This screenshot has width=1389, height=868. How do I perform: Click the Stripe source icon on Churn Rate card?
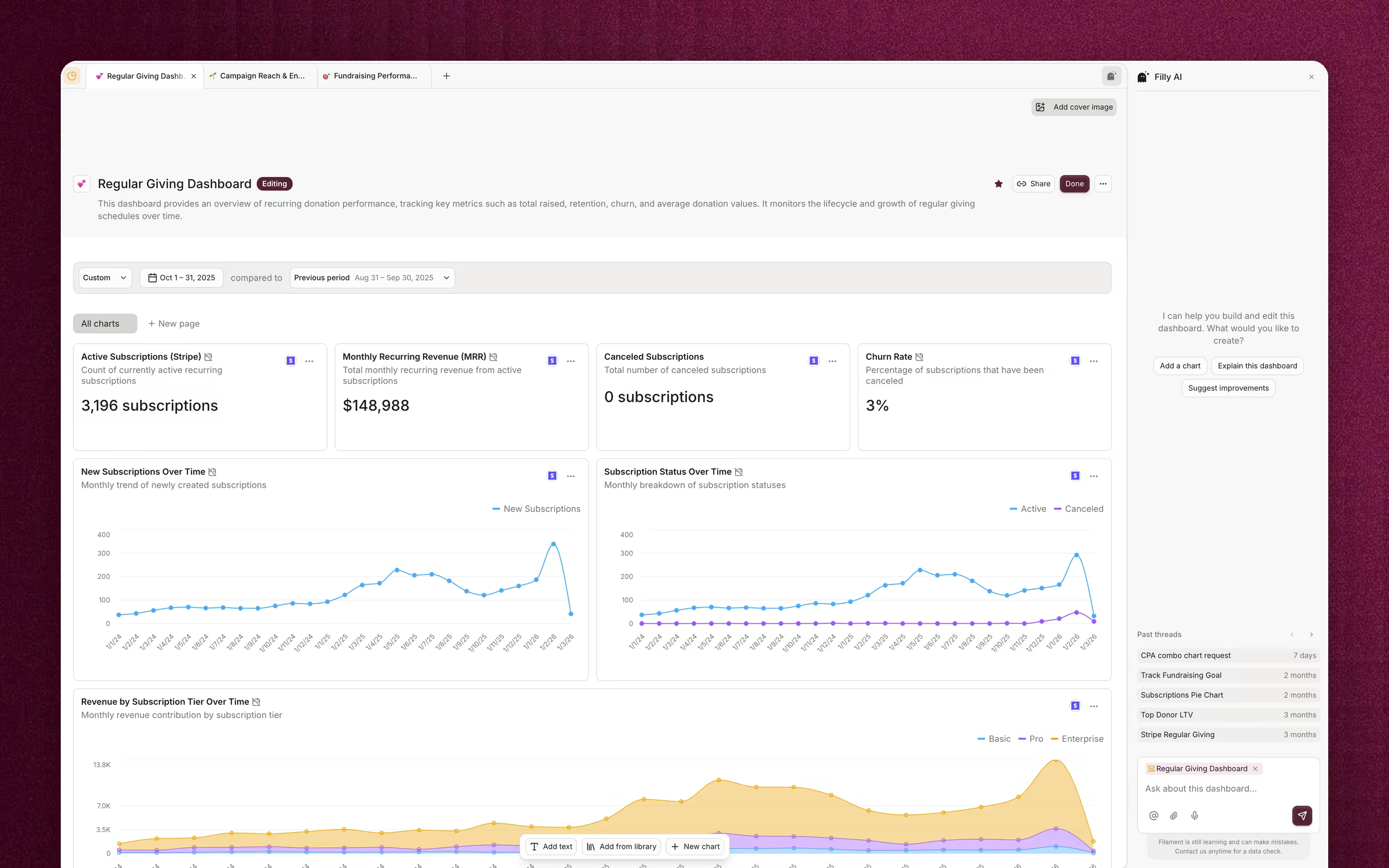[x=1075, y=361]
